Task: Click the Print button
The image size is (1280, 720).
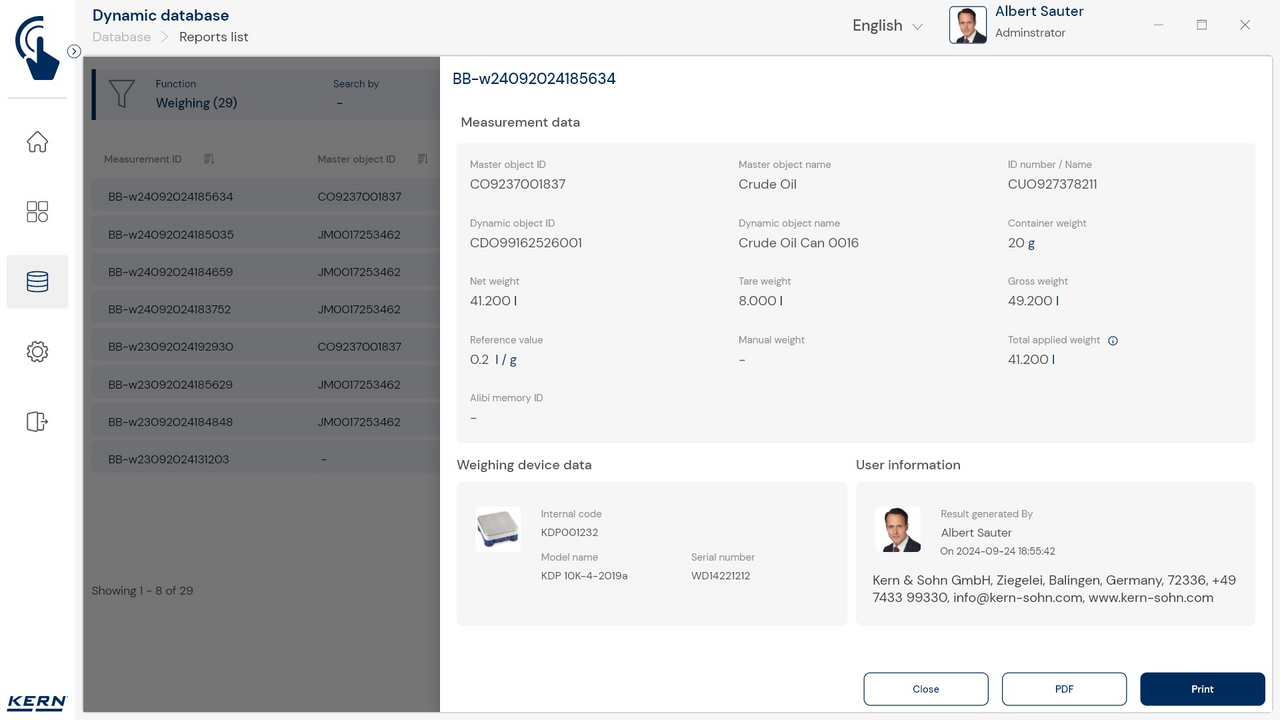Action: point(1202,689)
